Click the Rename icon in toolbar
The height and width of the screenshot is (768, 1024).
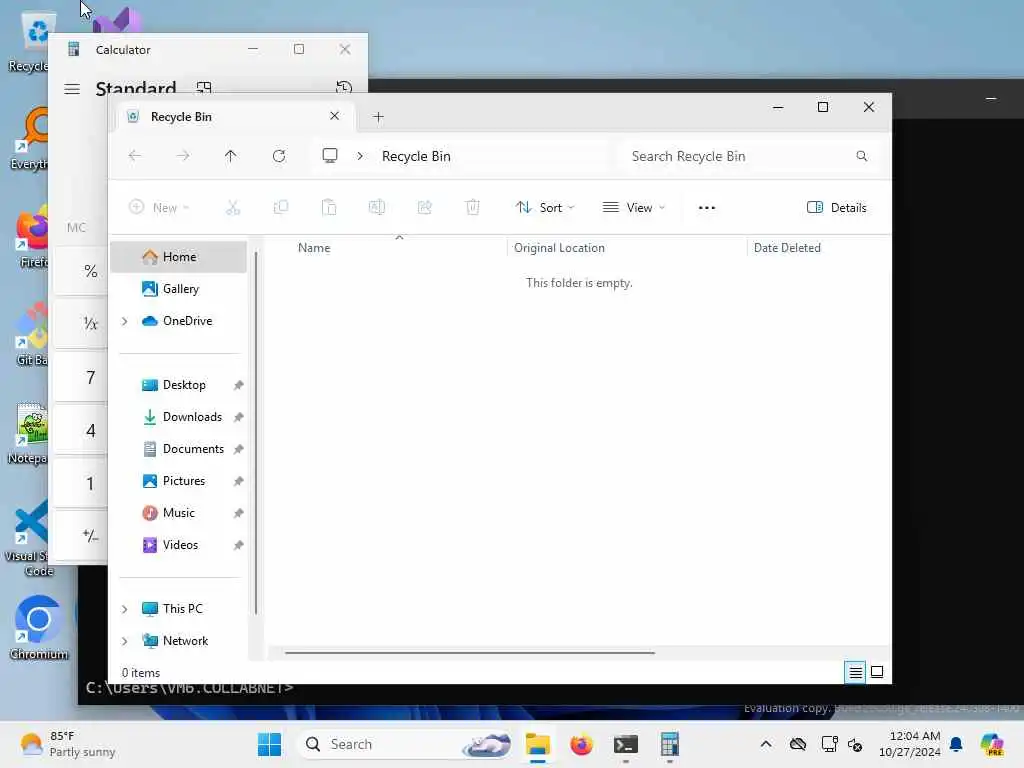(x=377, y=208)
